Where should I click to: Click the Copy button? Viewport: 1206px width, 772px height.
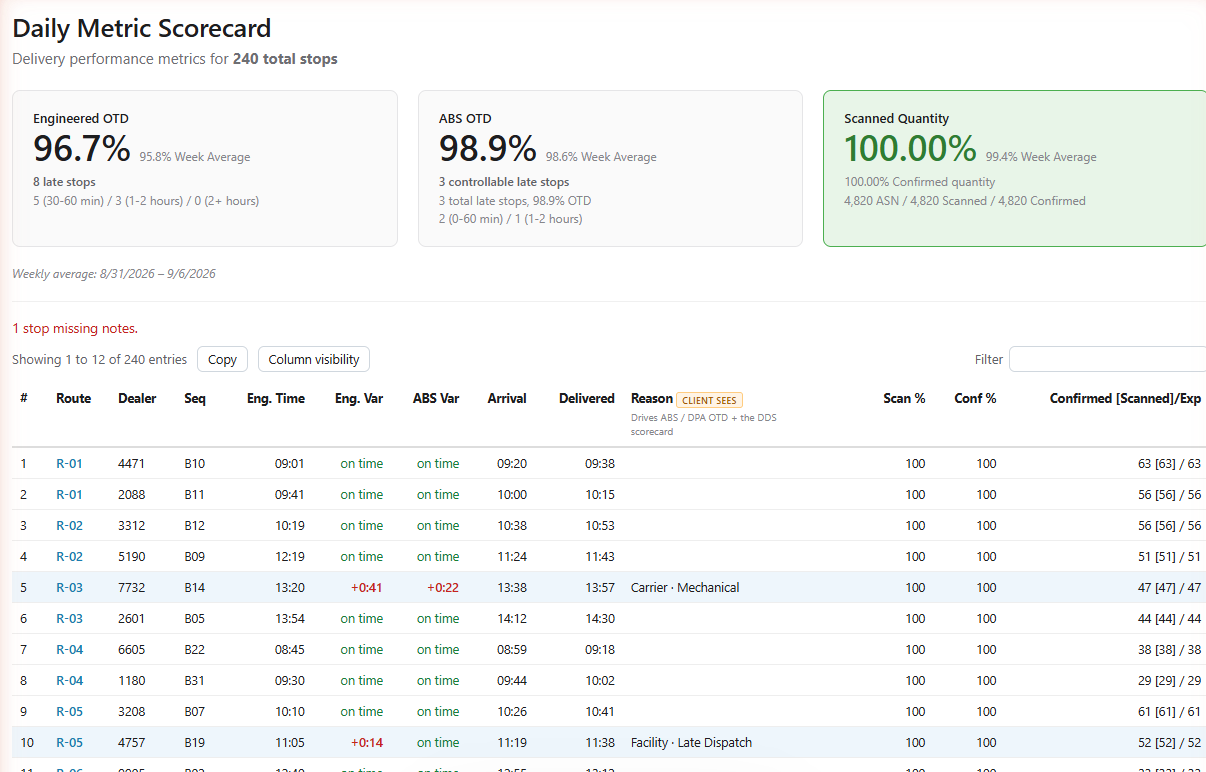222,359
